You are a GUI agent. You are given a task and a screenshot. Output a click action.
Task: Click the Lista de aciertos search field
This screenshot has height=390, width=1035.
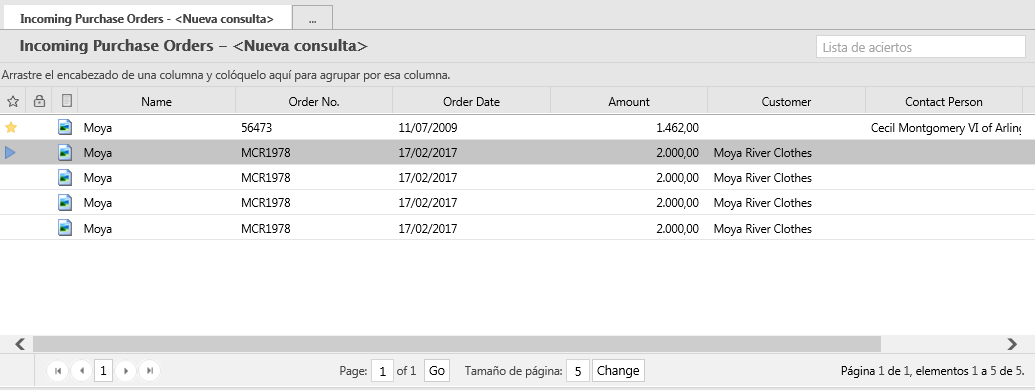coord(920,47)
